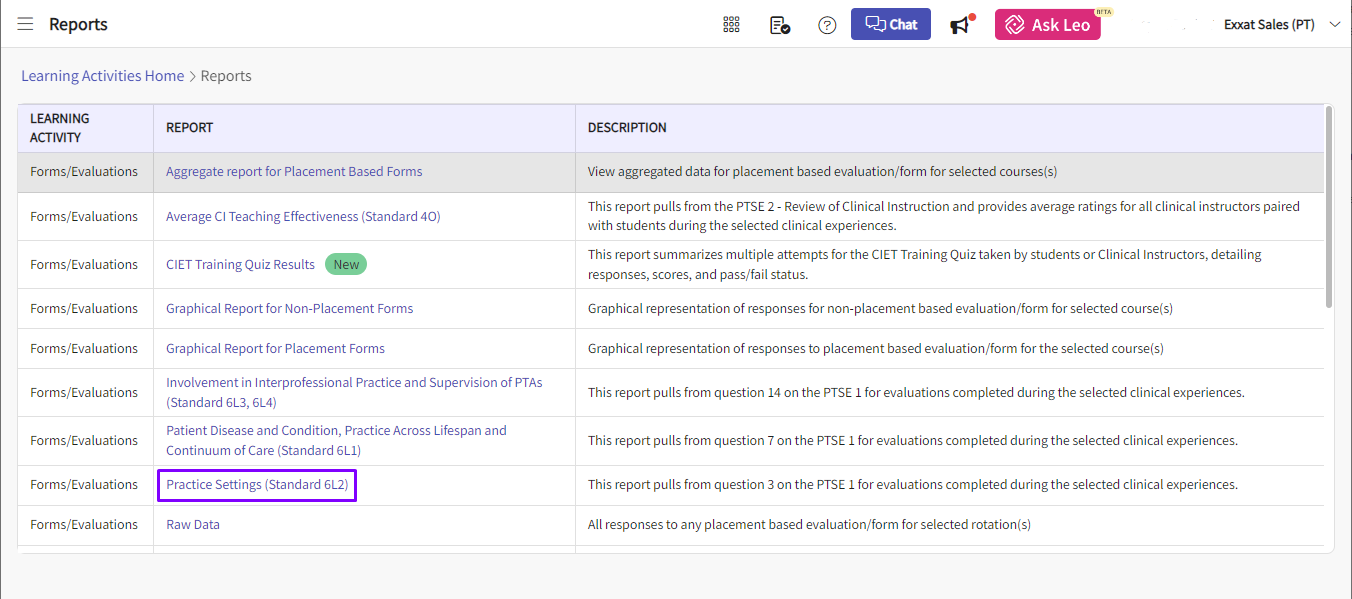
Task: Open the hamburger navigation menu
Action: [x=25, y=24]
